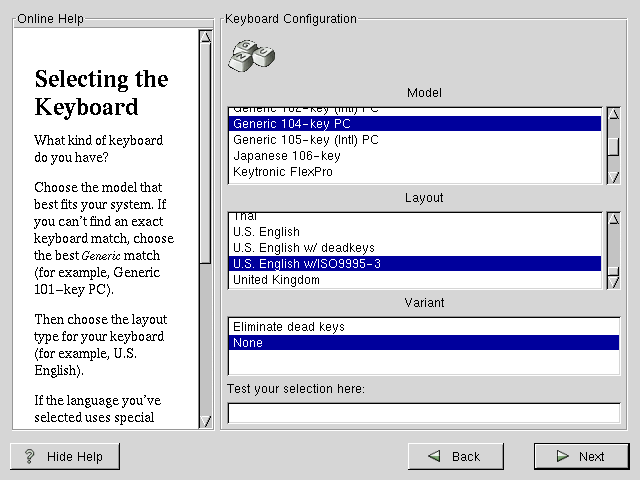The image size is (640, 480).
Task: Select Keytronic FlexPro model
Action: (283, 172)
